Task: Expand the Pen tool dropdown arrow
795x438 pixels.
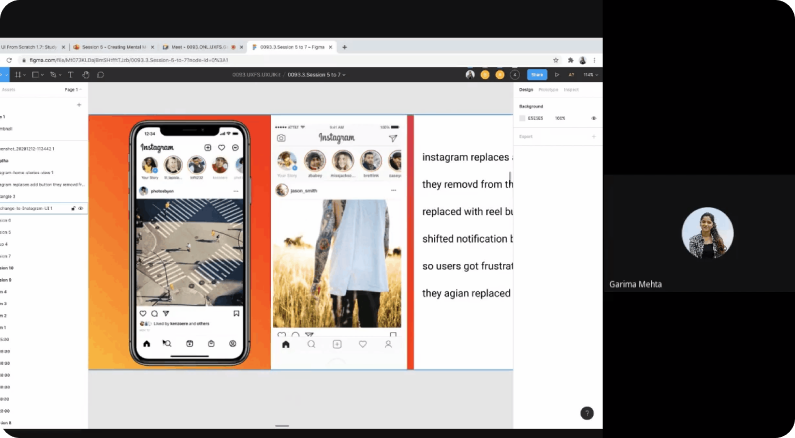Action: 60,75
